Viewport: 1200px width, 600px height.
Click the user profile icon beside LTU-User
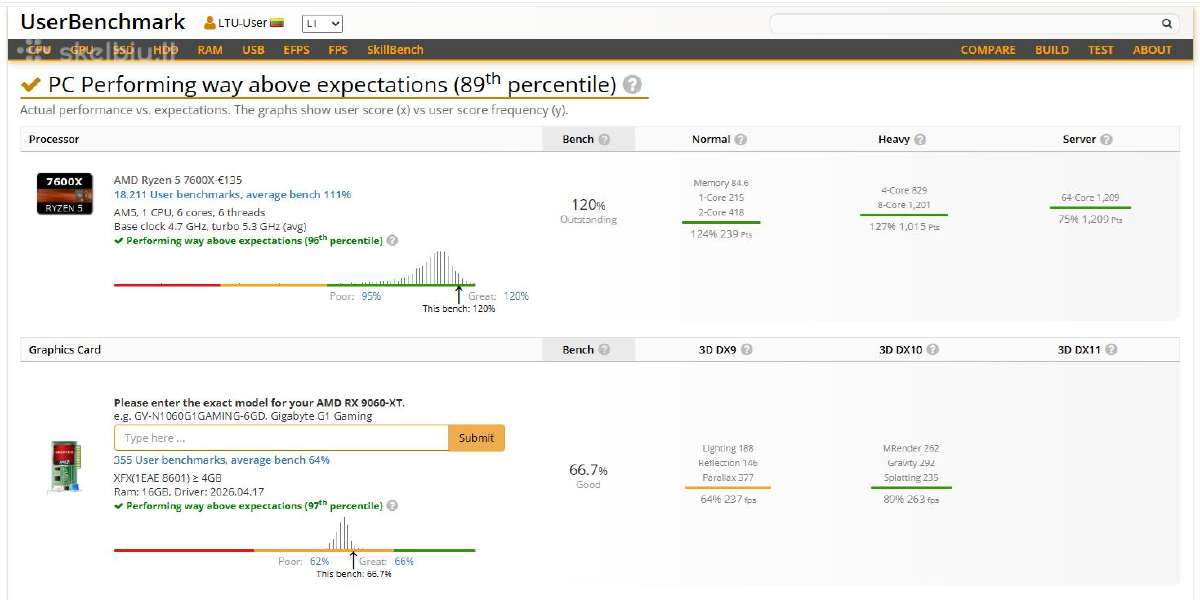click(210, 23)
